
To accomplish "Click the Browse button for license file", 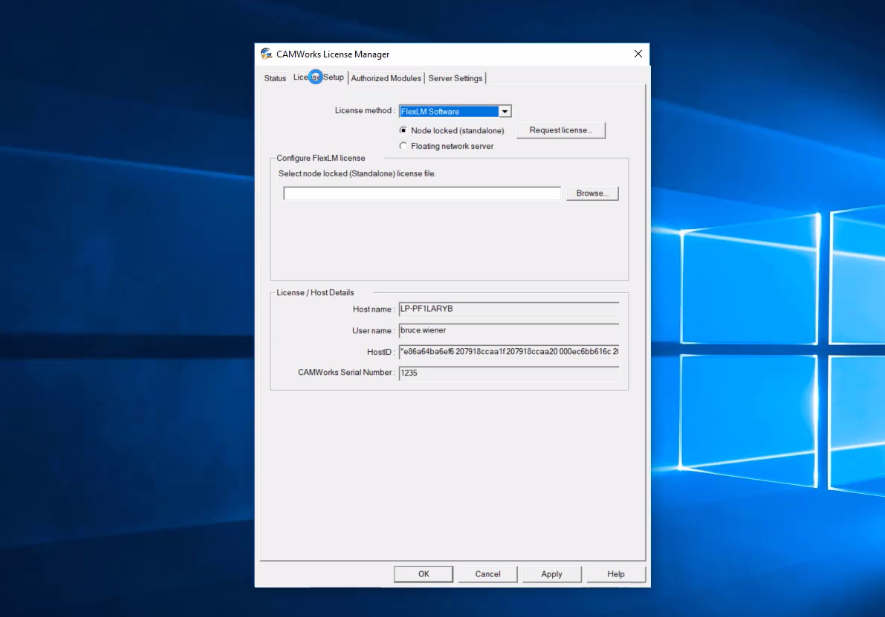I will (x=592, y=193).
